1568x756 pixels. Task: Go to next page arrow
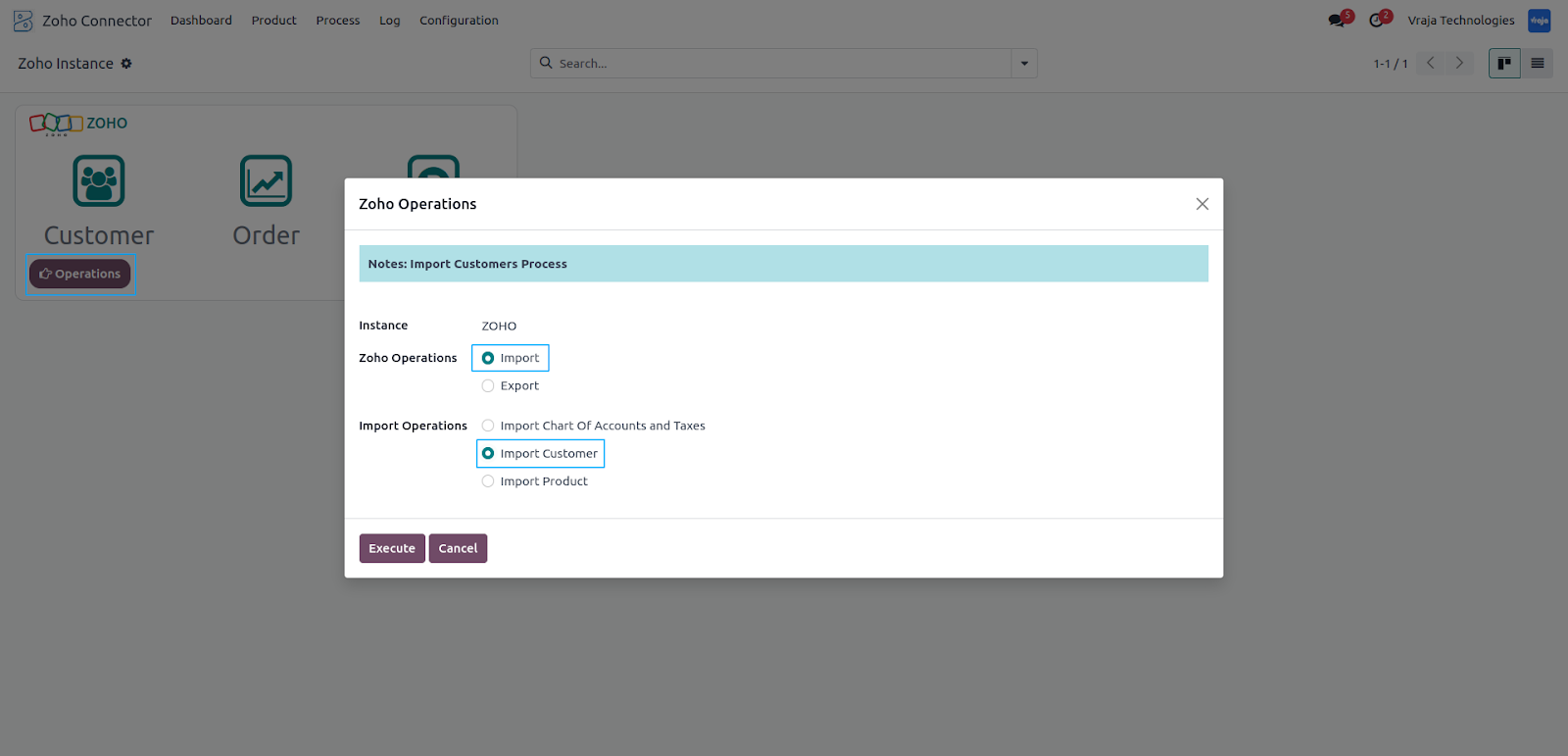point(1459,64)
